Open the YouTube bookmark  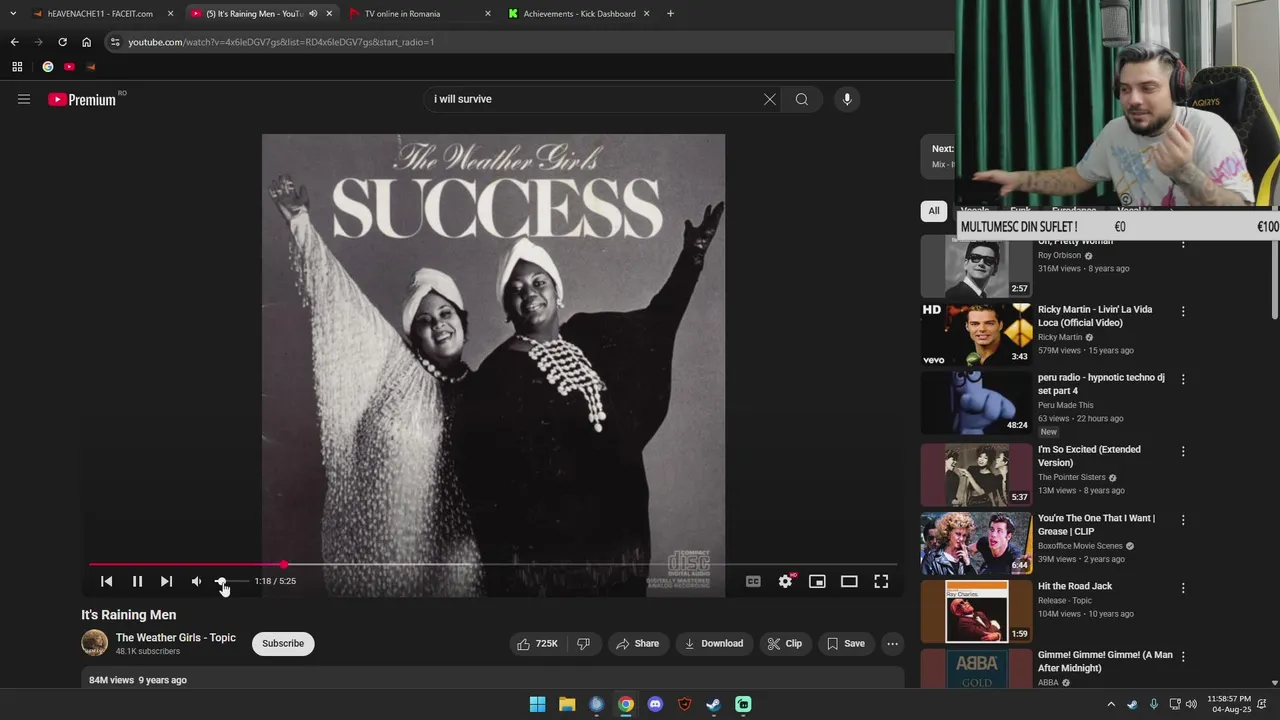pos(69,67)
